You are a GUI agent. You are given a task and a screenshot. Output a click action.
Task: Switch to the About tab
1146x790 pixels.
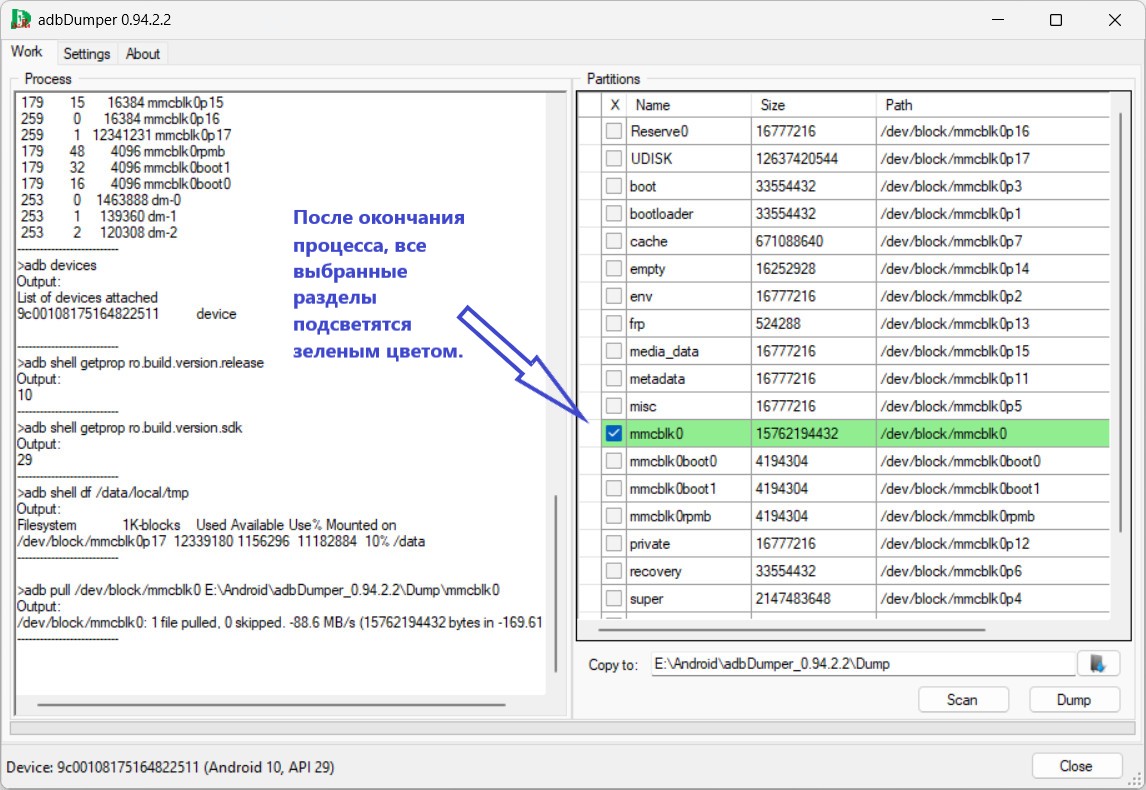(143, 53)
